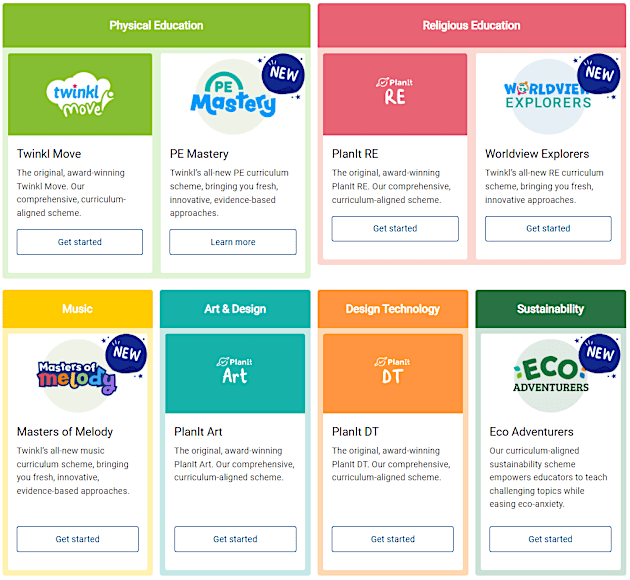Open the Sustainability category header
630x580 pixels.
pos(550,309)
